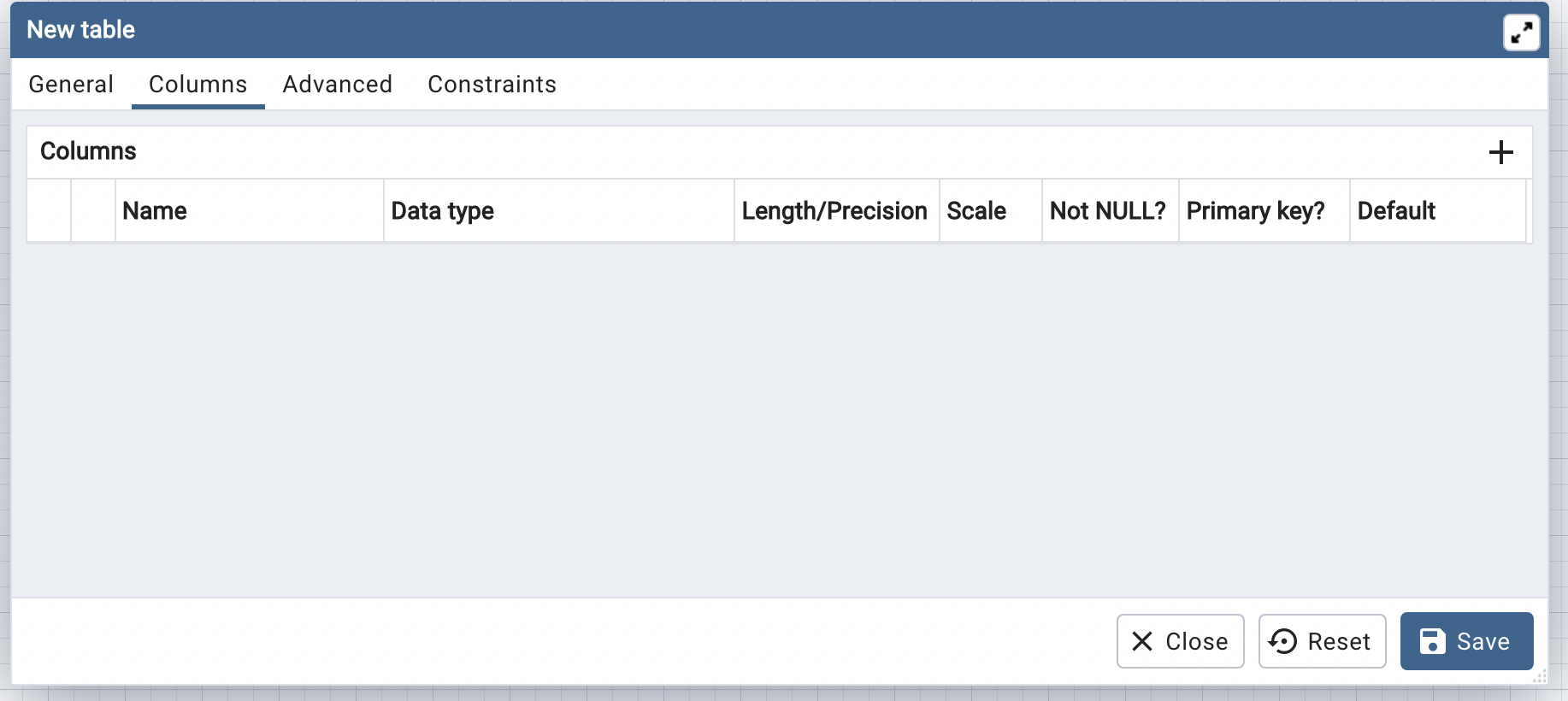Screen dimensions: 1568x701
Task: Save the new table
Action: point(1466,641)
